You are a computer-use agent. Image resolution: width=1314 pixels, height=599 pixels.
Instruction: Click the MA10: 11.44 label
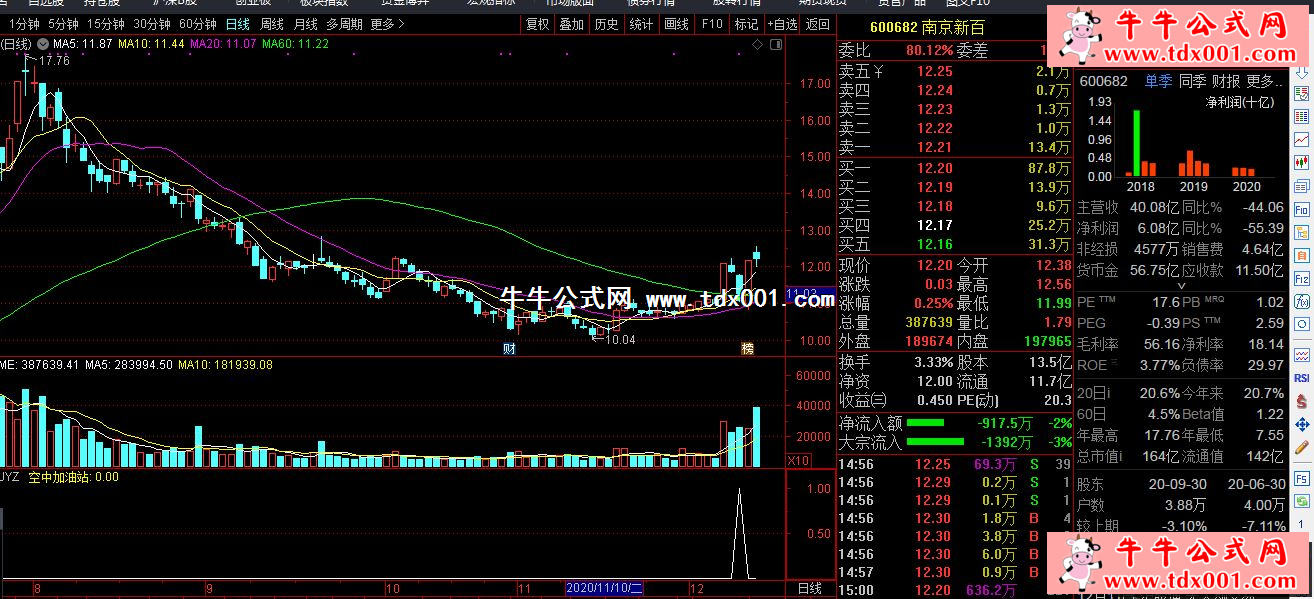point(151,45)
